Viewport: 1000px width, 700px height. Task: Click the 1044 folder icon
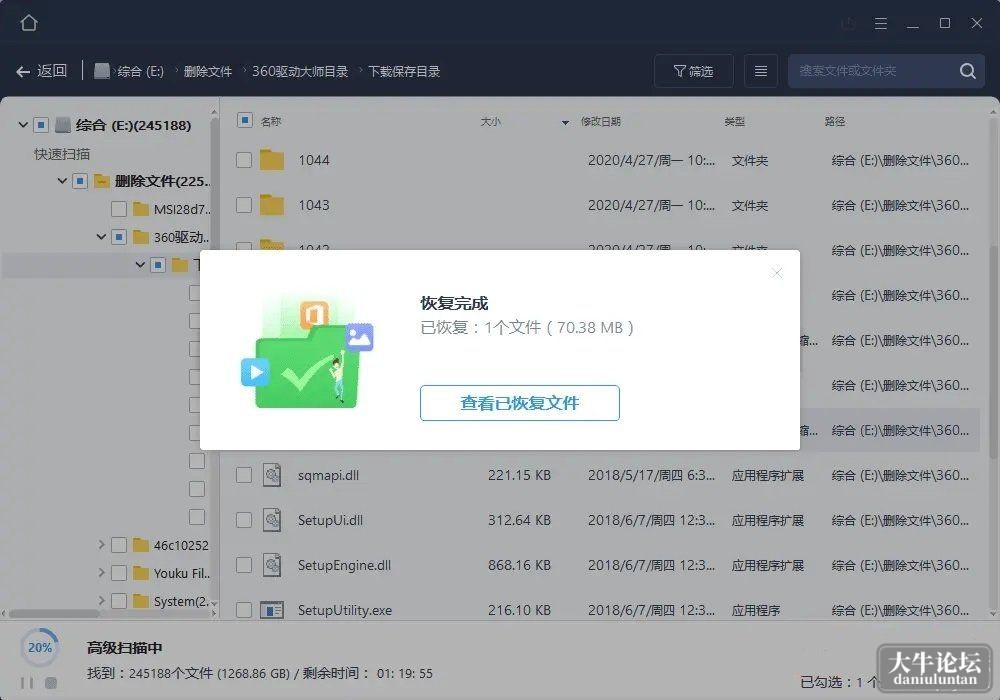[x=272, y=159]
